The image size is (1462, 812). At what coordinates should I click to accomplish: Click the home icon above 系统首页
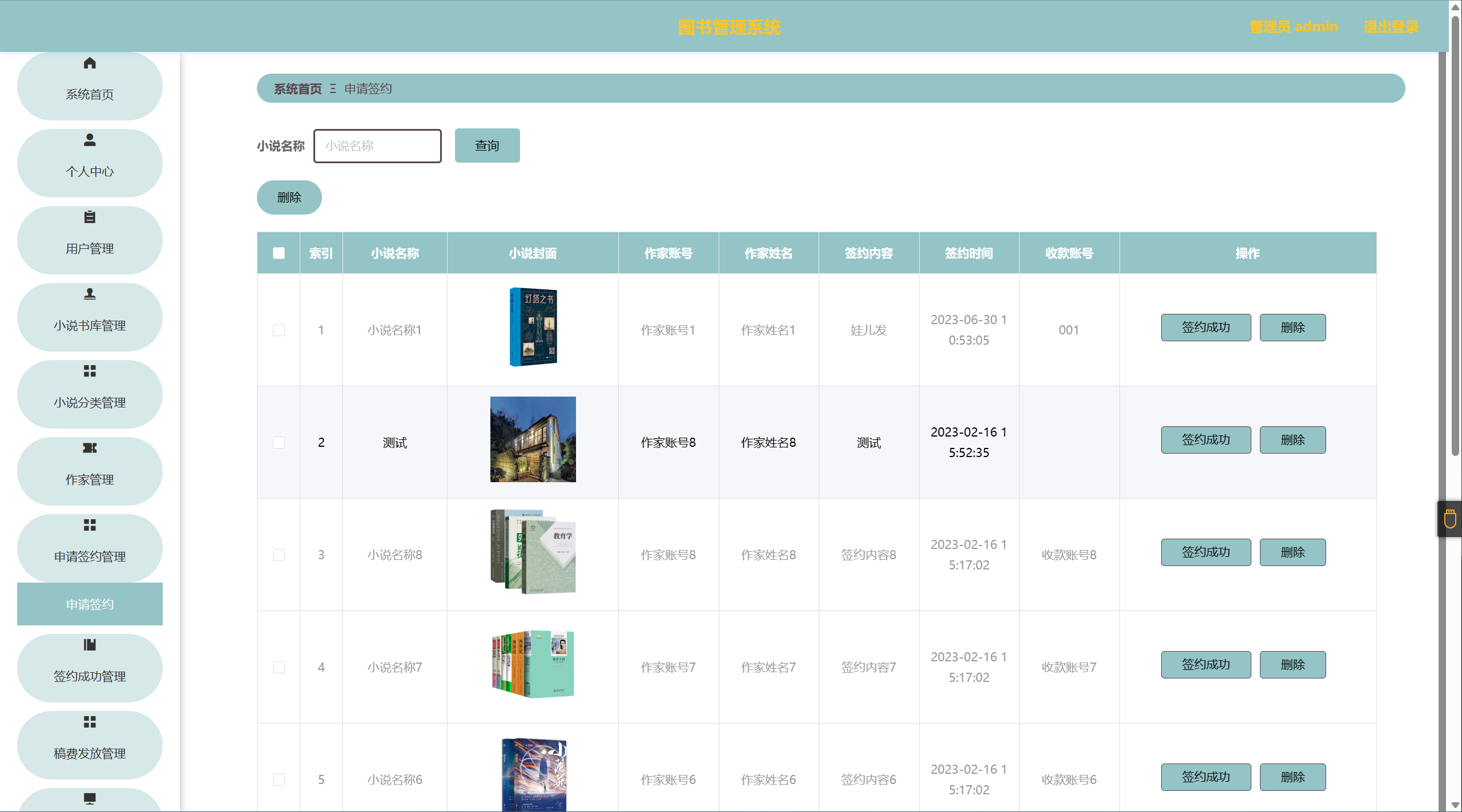(x=90, y=63)
